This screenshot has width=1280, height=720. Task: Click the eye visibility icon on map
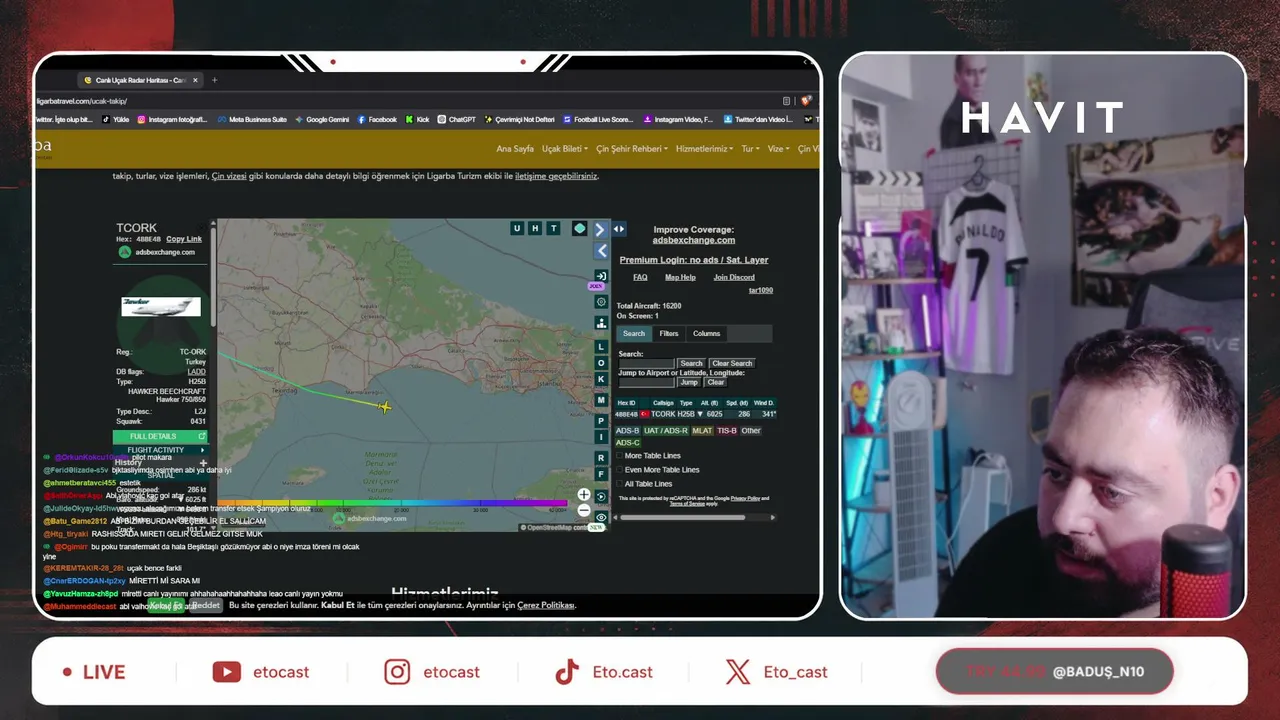coord(601,517)
